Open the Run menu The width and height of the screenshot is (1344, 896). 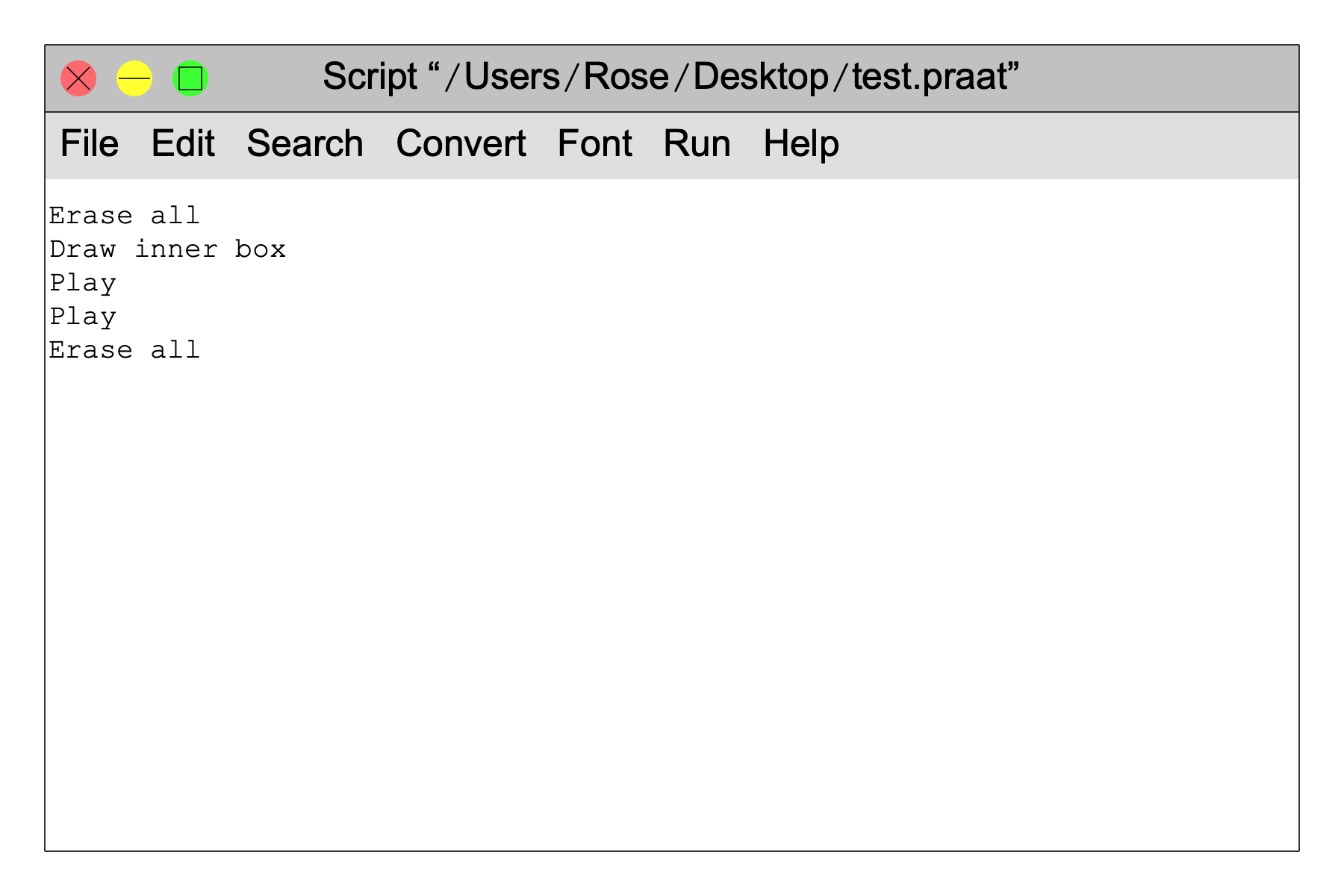pyautogui.click(x=697, y=143)
